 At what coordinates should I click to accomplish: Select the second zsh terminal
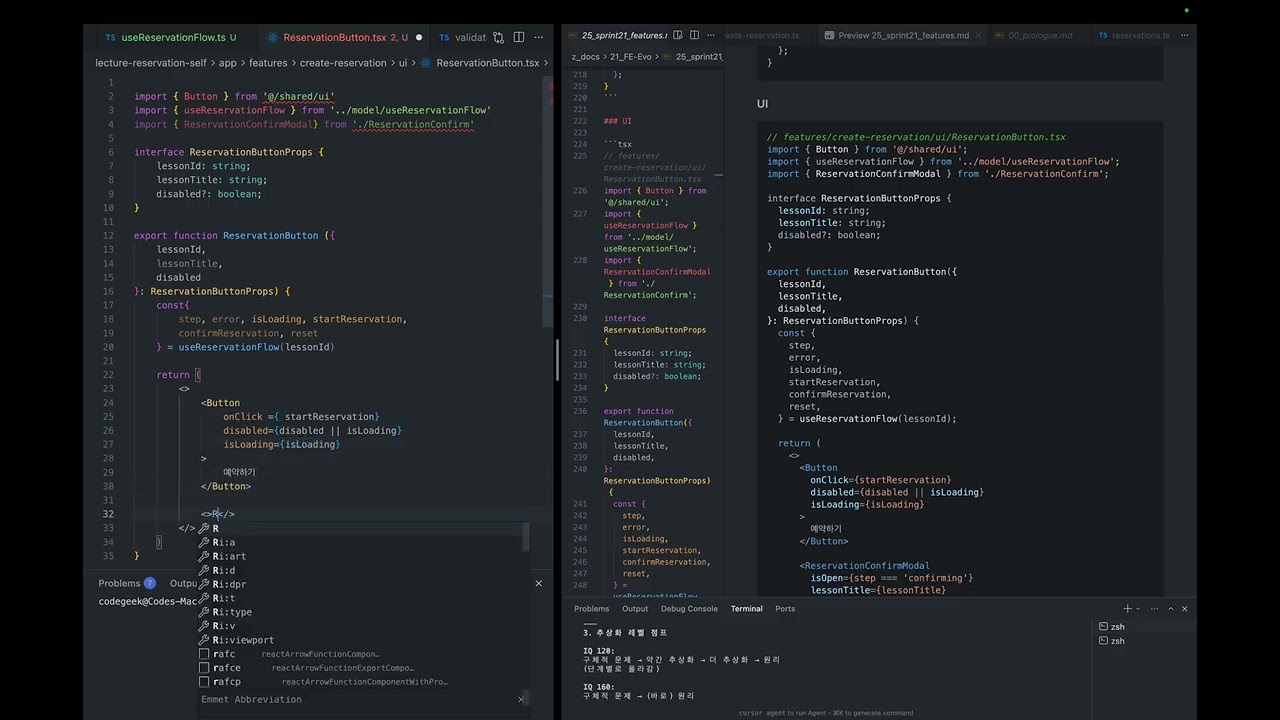coord(1144,641)
